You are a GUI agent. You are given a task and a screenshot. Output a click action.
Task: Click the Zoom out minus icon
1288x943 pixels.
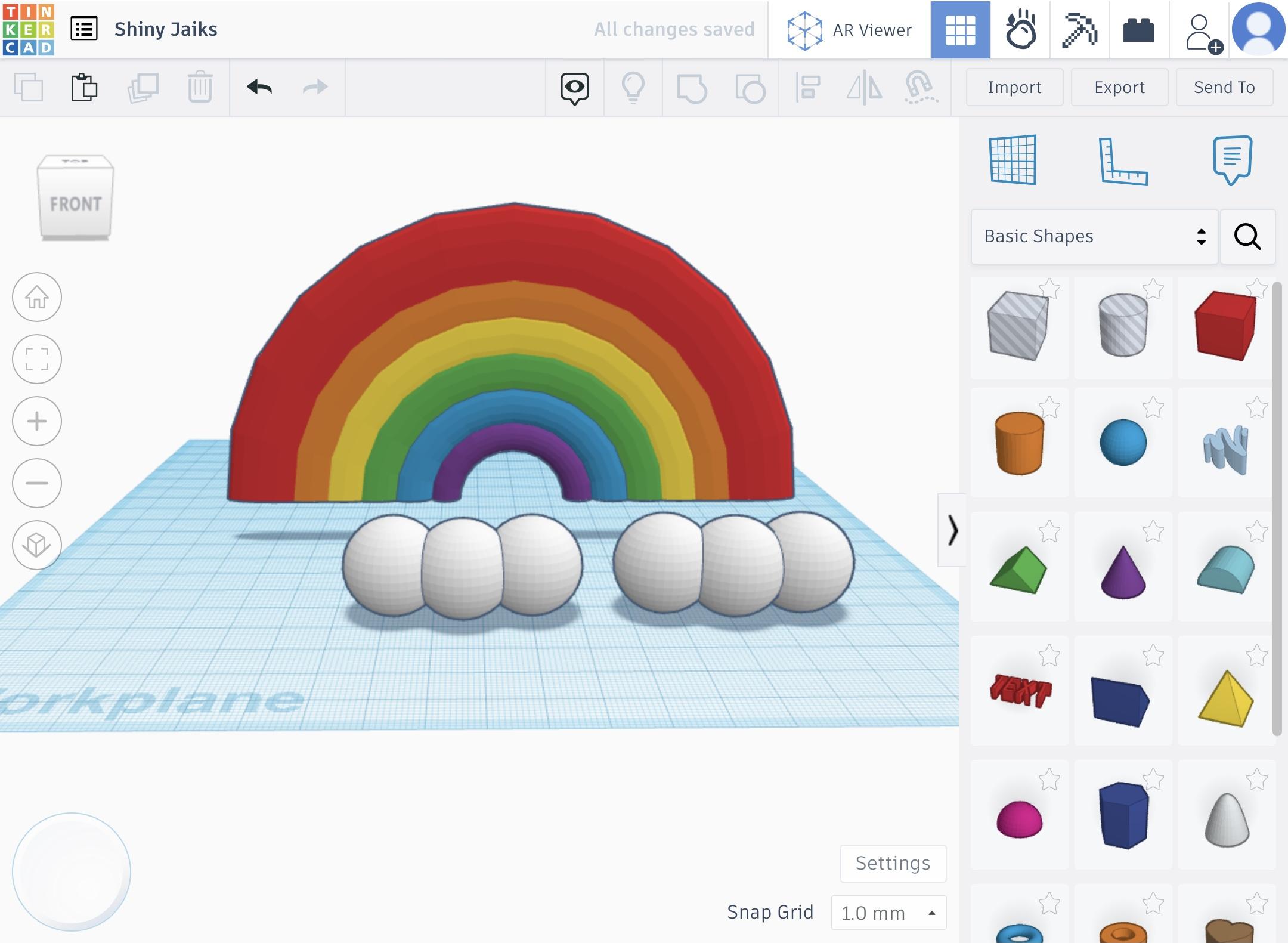click(x=37, y=483)
